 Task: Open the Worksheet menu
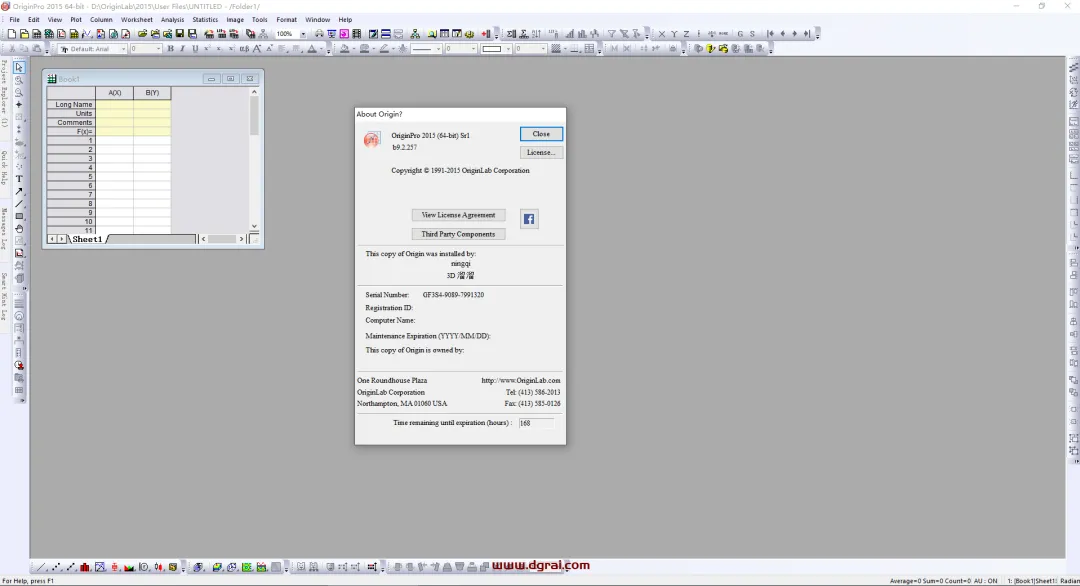[x=136, y=20]
